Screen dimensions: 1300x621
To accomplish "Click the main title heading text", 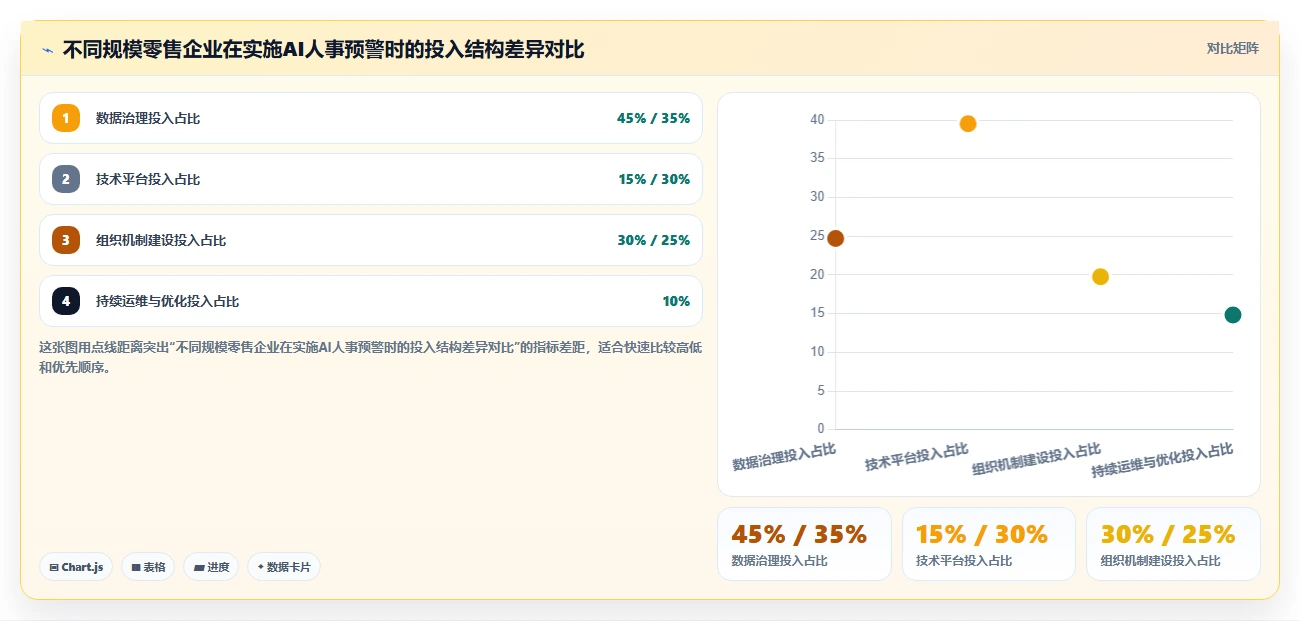I will pyautogui.click(x=323, y=49).
